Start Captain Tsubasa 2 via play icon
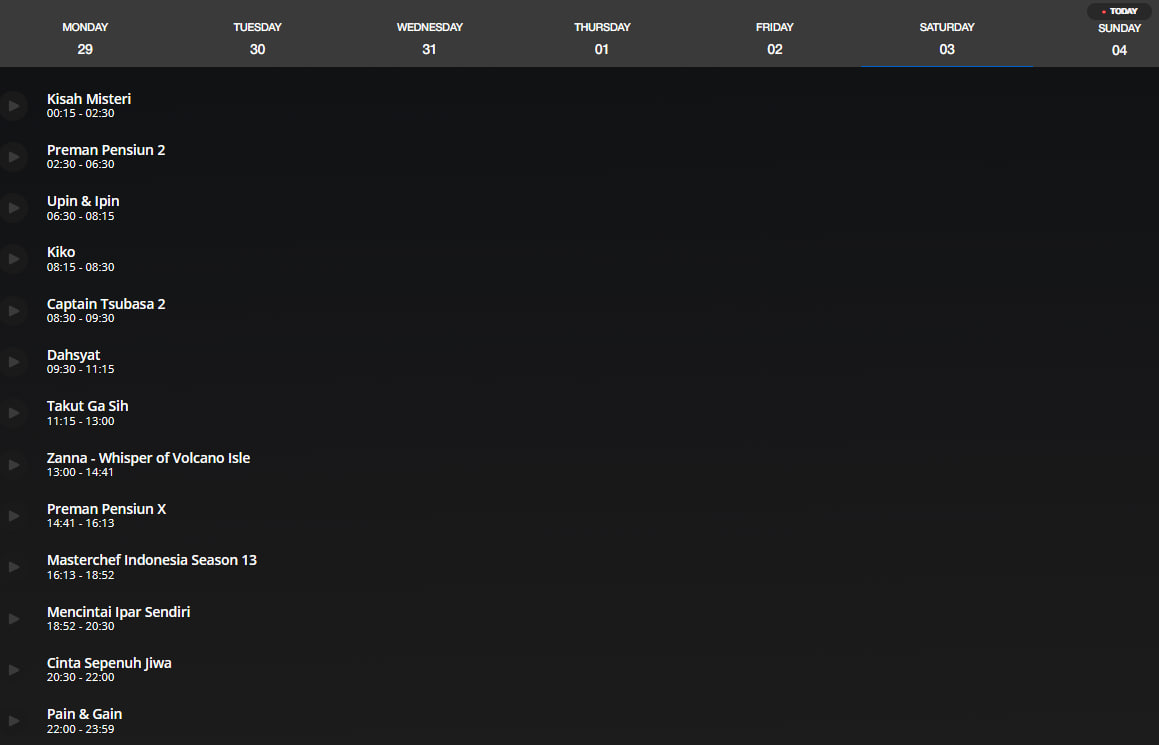The width and height of the screenshot is (1159, 745). 13,311
